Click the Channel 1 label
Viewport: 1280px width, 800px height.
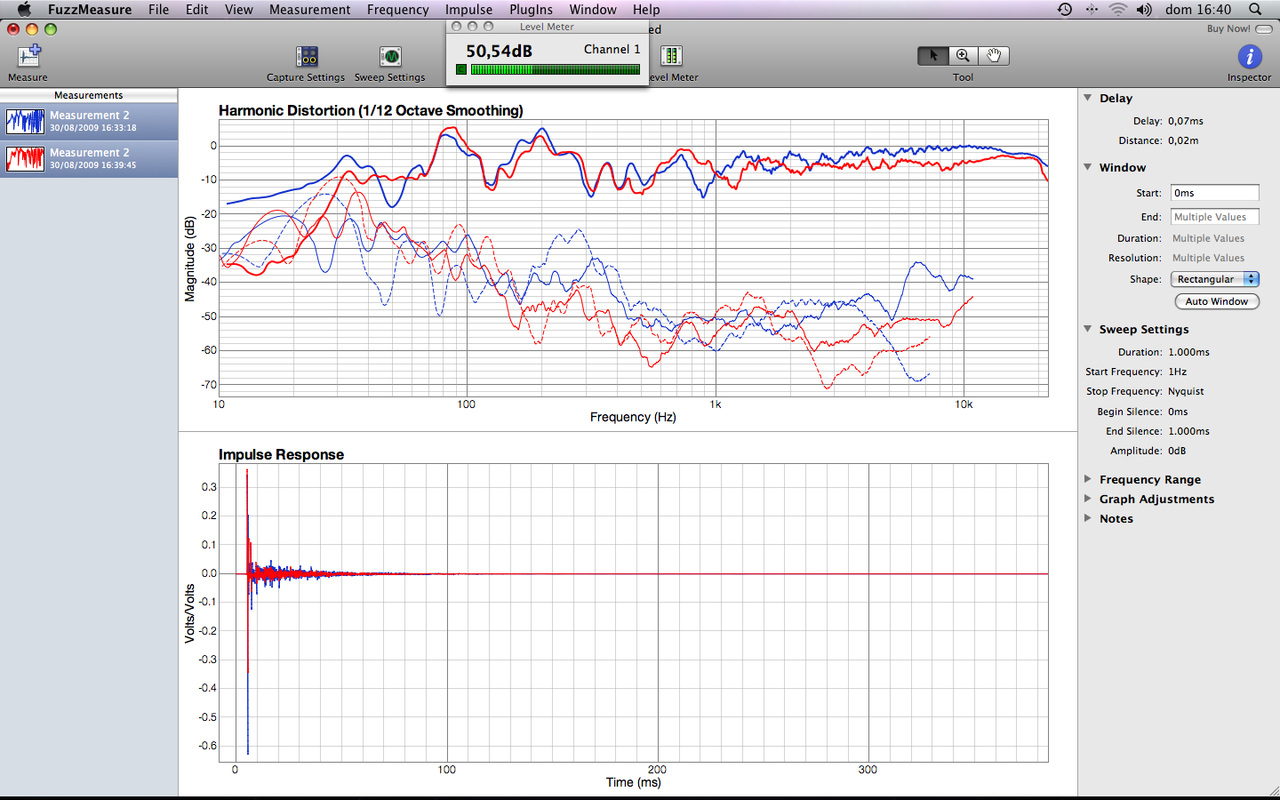click(x=612, y=49)
